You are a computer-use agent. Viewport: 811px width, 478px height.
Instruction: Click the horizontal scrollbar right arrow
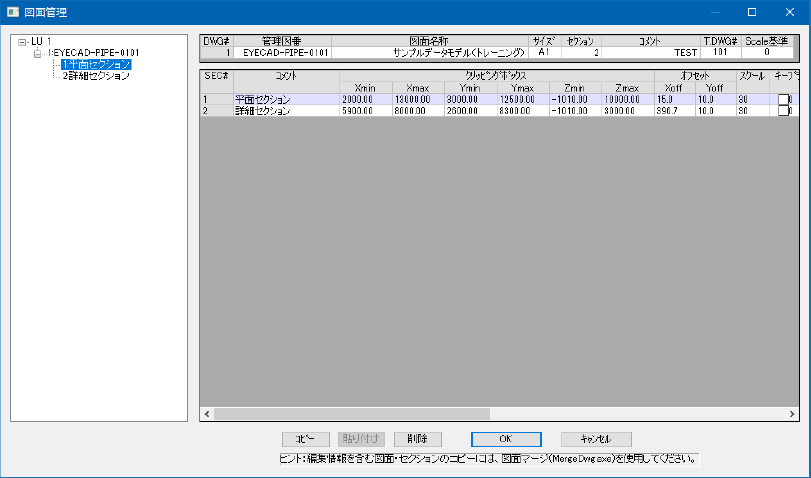click(792, 414)
